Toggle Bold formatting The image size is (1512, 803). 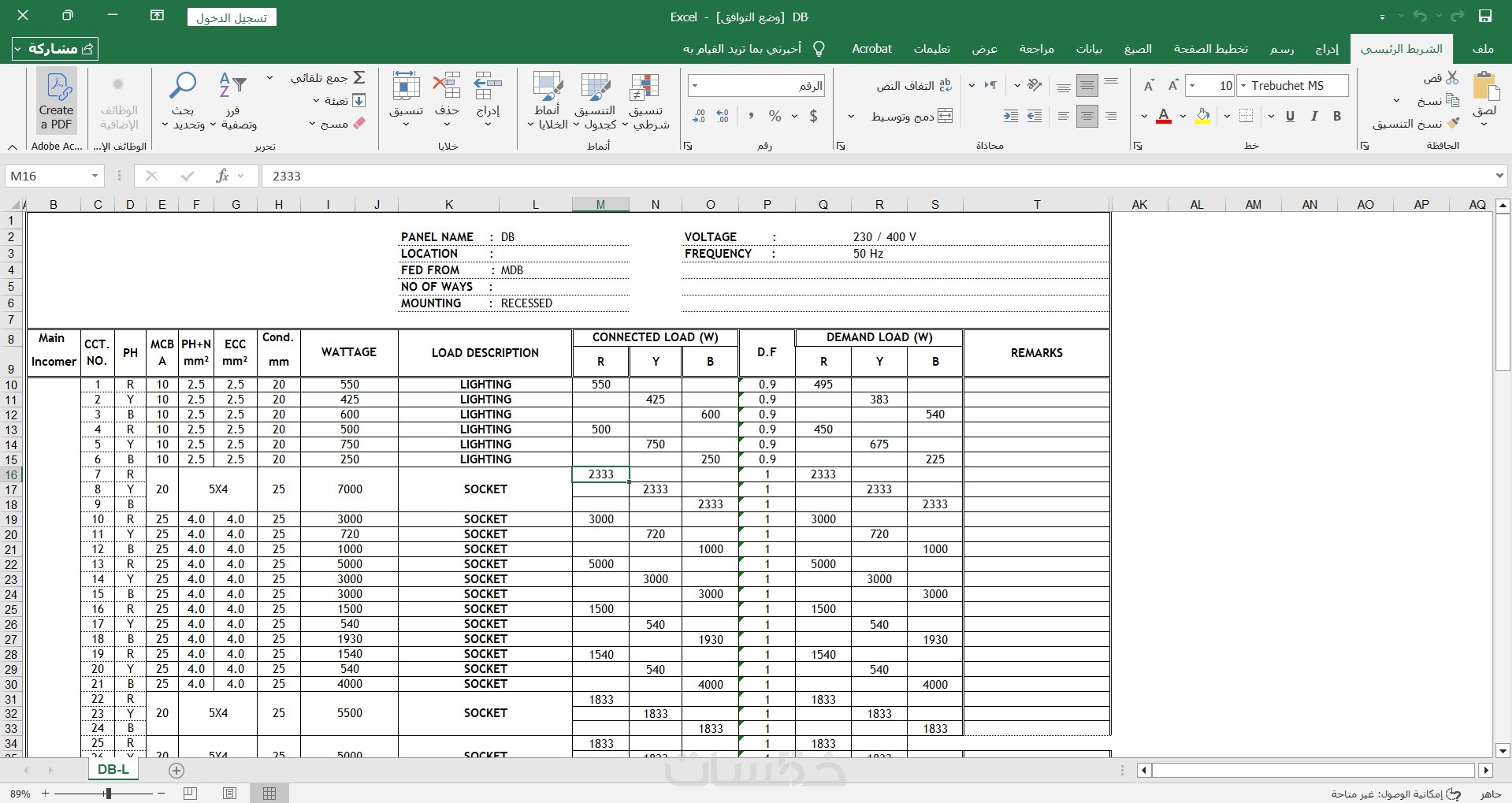(1337, 117)
